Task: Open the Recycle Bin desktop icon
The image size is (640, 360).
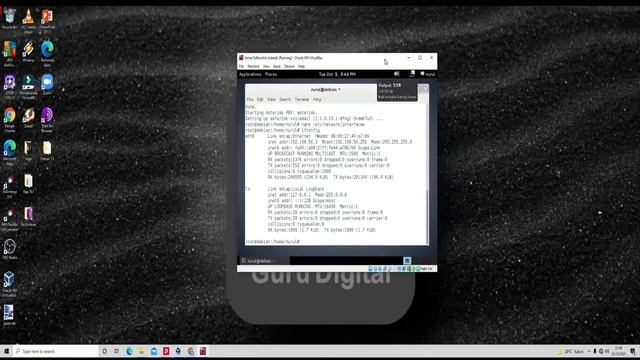Action: [10, 18]
